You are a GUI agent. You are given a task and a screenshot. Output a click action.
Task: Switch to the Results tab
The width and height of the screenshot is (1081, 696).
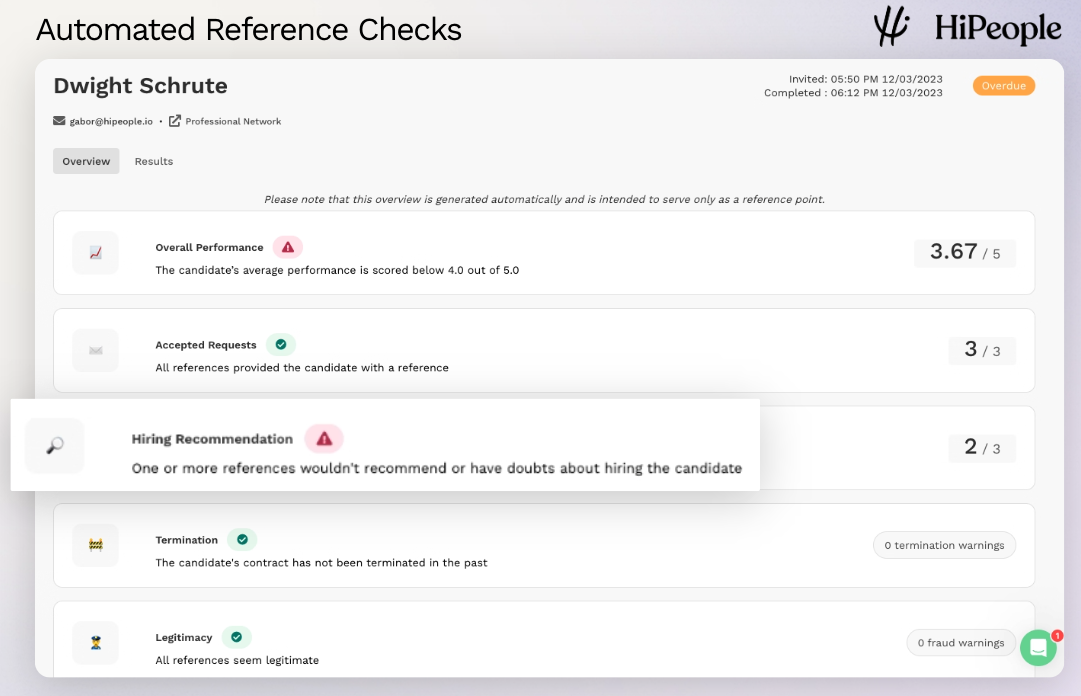154,161
